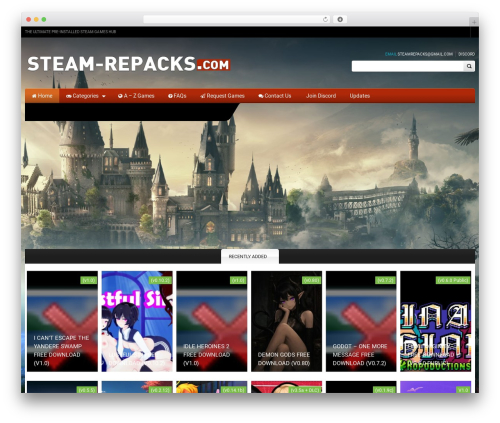
Task: Click the v0.5.5 version badge
Action: pos(87,390)
